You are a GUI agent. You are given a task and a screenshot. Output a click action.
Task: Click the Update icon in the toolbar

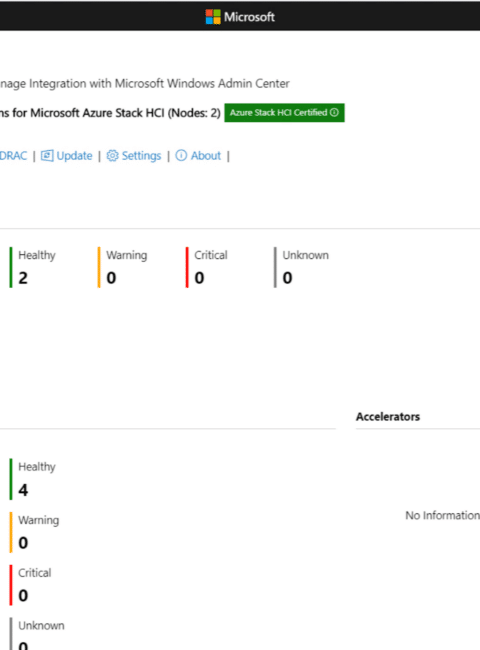click(47, 156)
